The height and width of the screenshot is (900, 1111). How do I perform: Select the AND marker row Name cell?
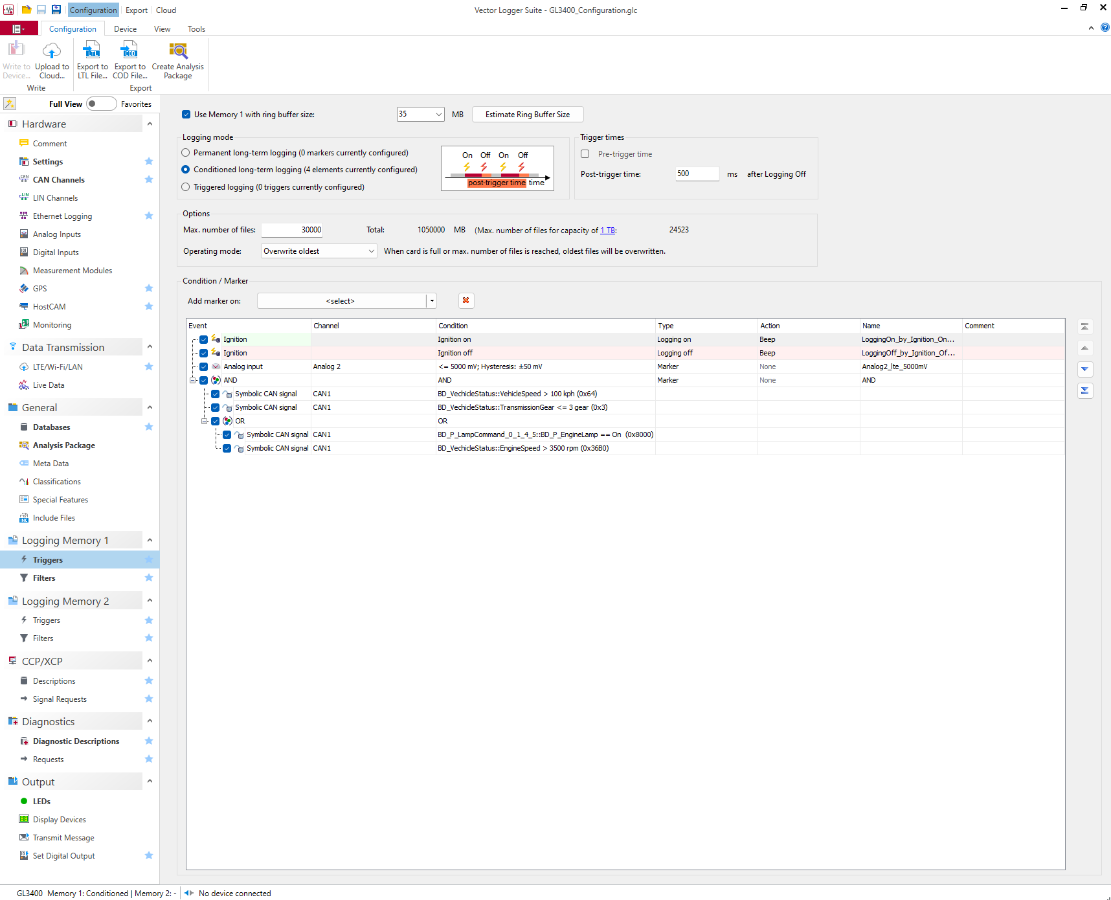coord(910,381)
